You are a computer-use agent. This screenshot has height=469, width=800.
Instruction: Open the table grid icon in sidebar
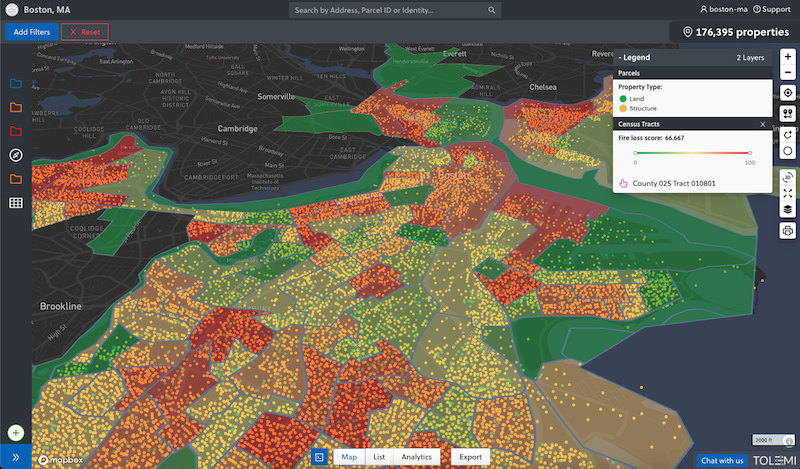(16, 203)
